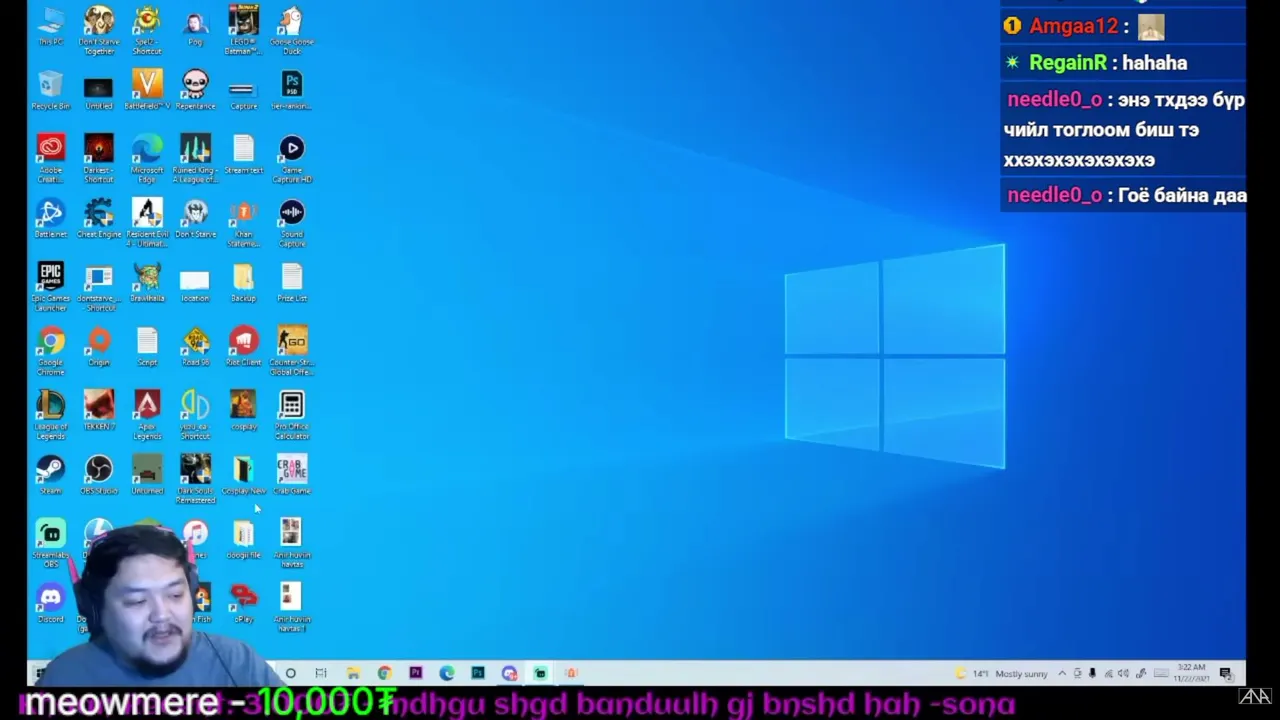This screenshot has height=720, width=1280.
Task: Launch League of Legends
Action: 50,414
